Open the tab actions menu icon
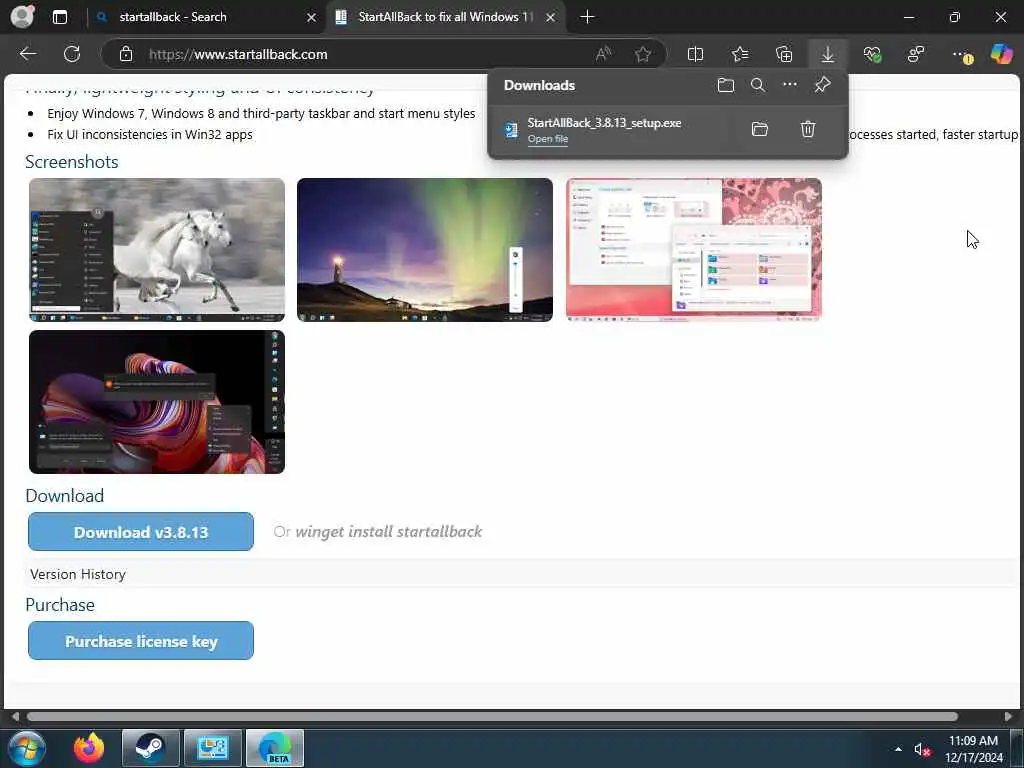 coord(60,17)
